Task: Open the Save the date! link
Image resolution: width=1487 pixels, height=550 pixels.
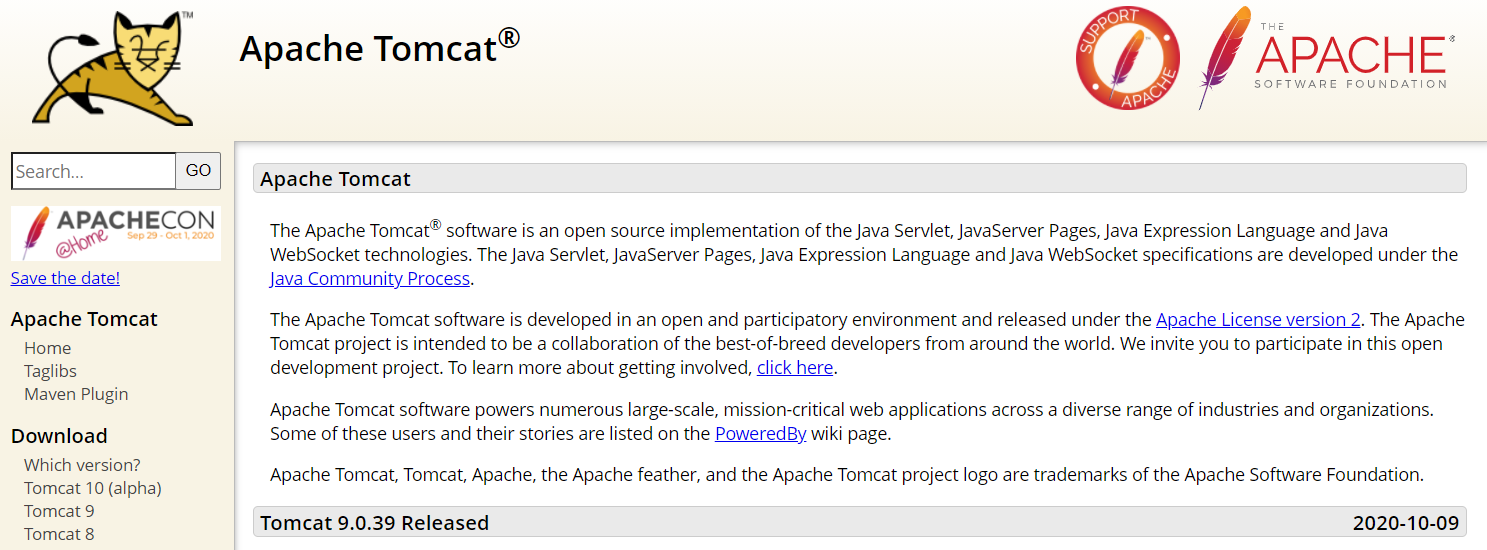Action: pos(65,278)
